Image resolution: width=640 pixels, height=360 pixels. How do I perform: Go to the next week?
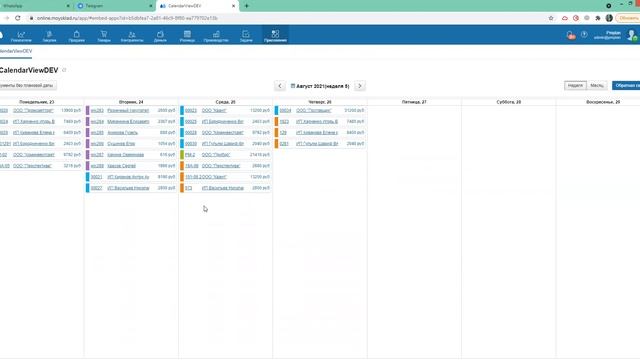360,86
